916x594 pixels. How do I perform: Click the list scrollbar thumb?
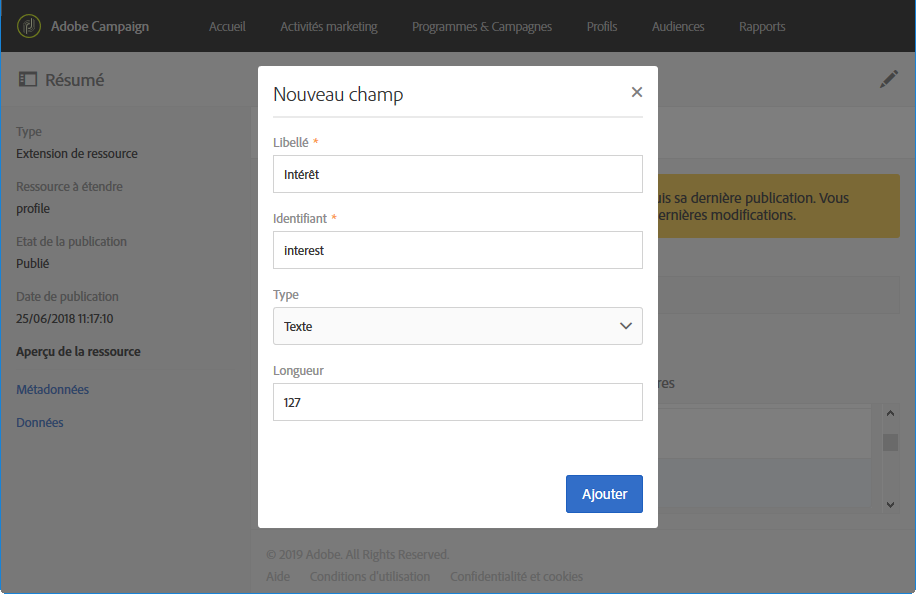(890, 442)
